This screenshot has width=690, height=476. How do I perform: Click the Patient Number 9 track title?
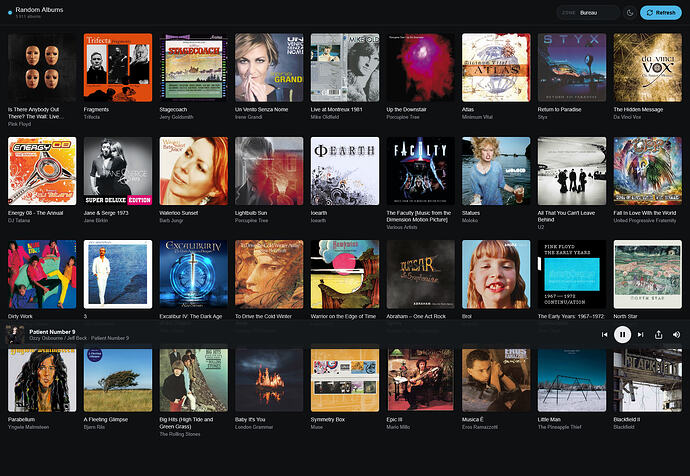click(52, 332)
